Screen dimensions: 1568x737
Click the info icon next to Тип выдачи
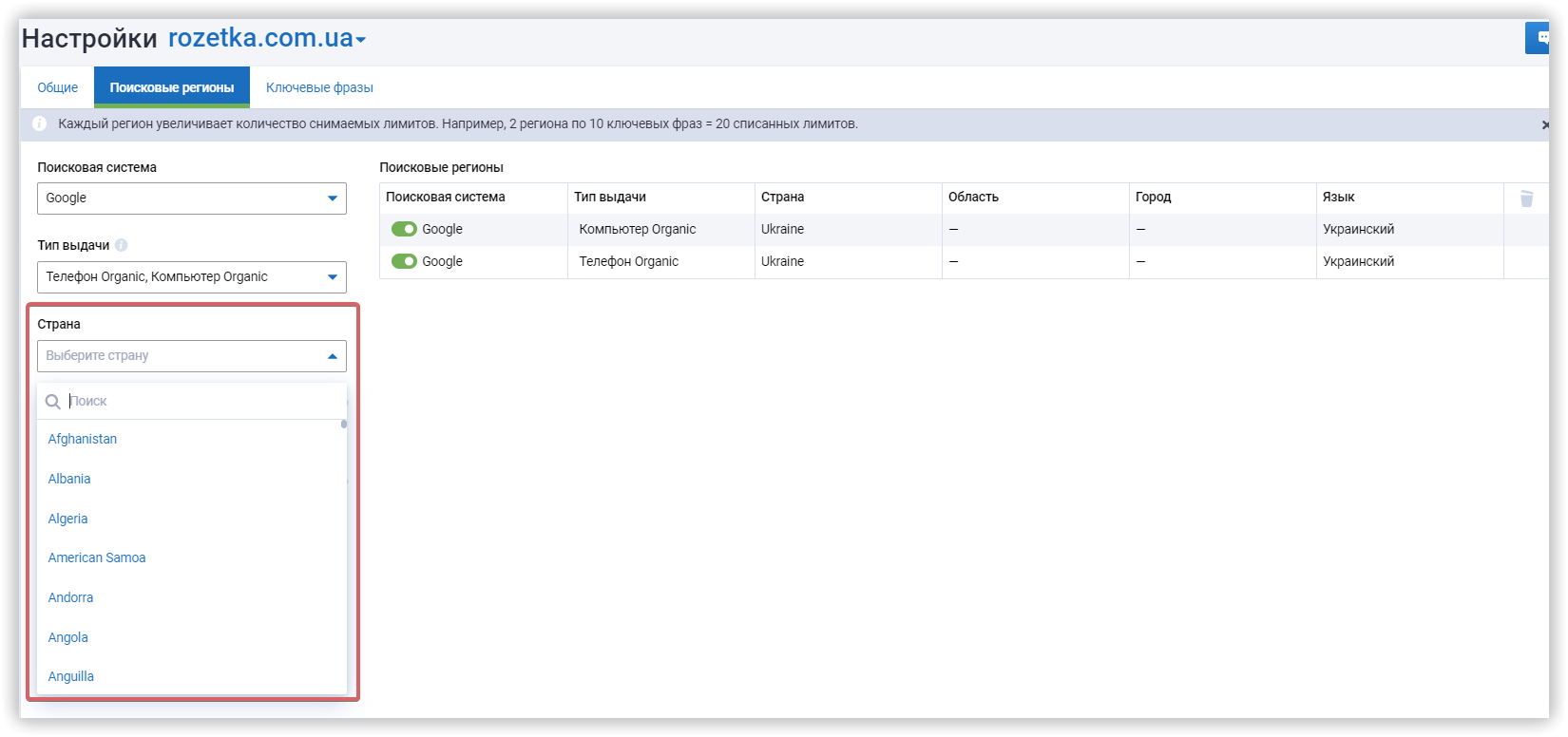121,245
